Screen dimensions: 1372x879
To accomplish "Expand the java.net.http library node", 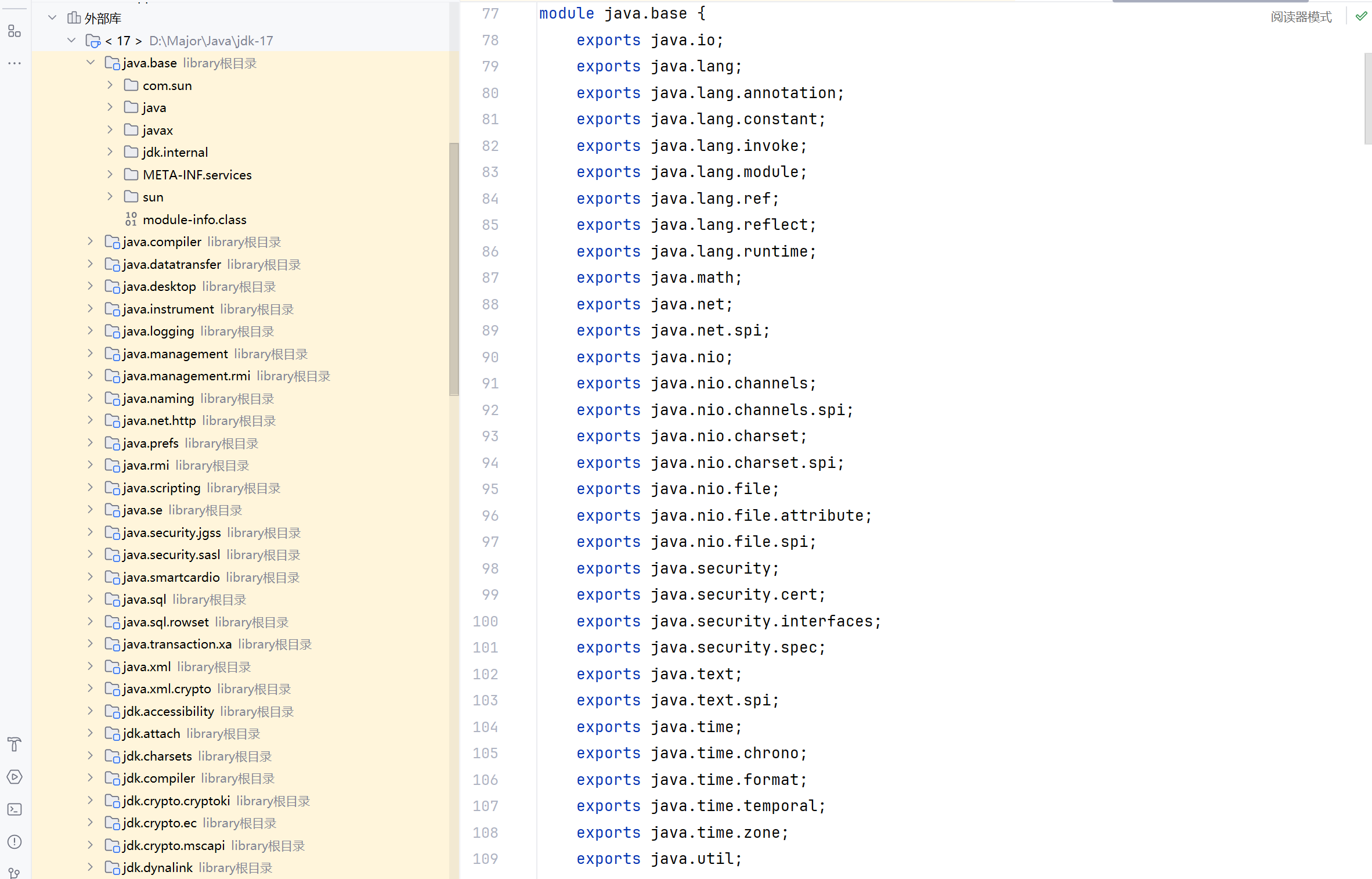I will point(91,420).
